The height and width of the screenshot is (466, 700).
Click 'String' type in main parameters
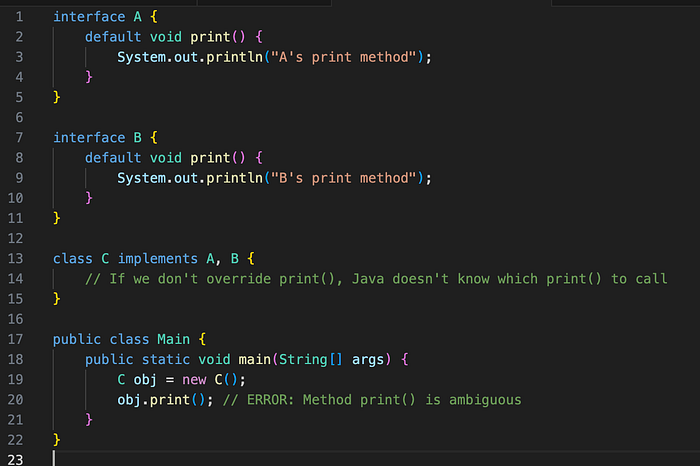(x=303, y=359)
